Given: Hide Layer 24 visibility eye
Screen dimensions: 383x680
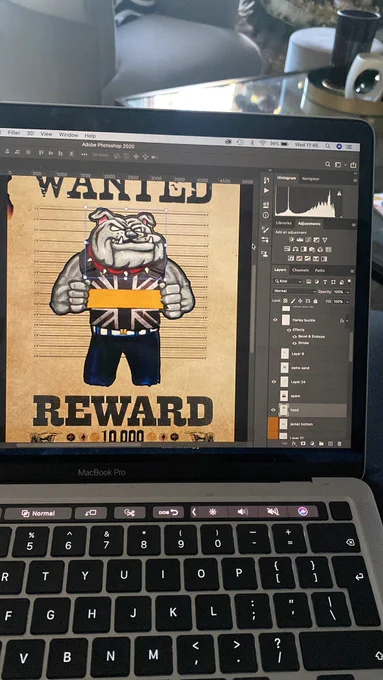Looking at the screenshot, I should pos(274,382).
